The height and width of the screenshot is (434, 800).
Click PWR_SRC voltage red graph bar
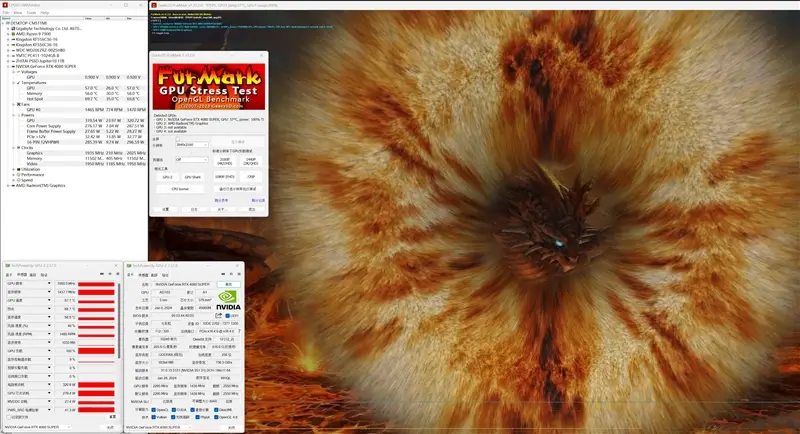tap(96, 410)
